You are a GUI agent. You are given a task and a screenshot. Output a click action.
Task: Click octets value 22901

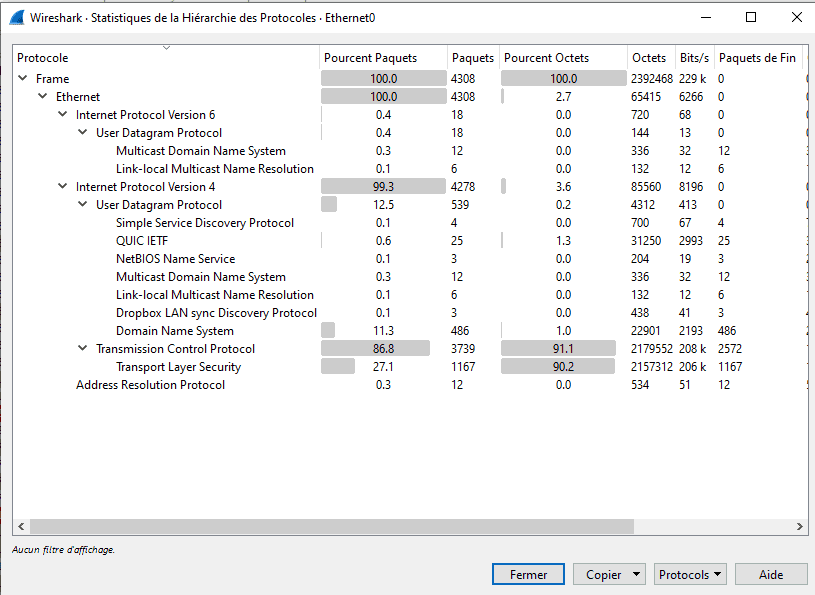click(x=646, y=330)
